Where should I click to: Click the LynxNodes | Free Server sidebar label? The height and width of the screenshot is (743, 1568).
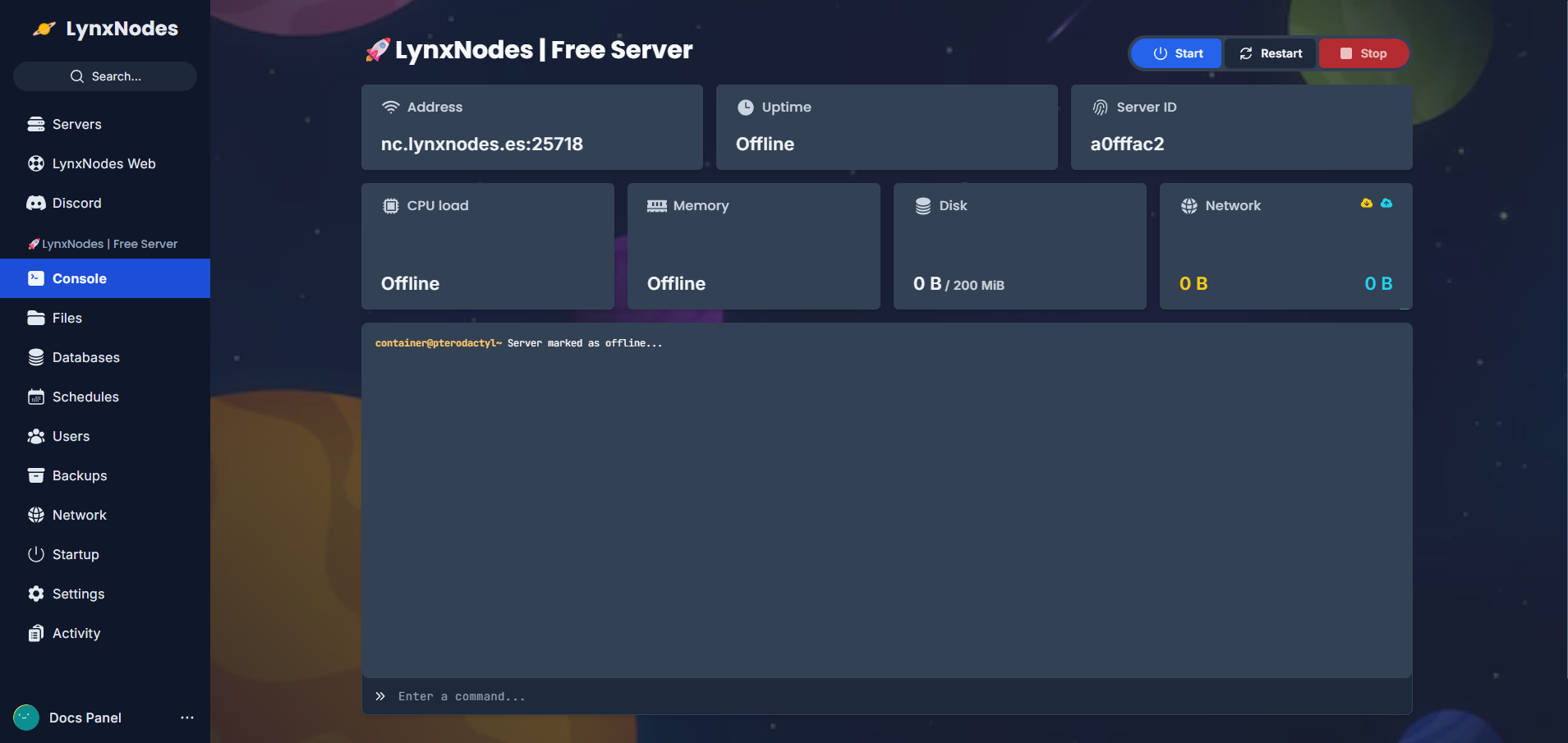[103, 244]
